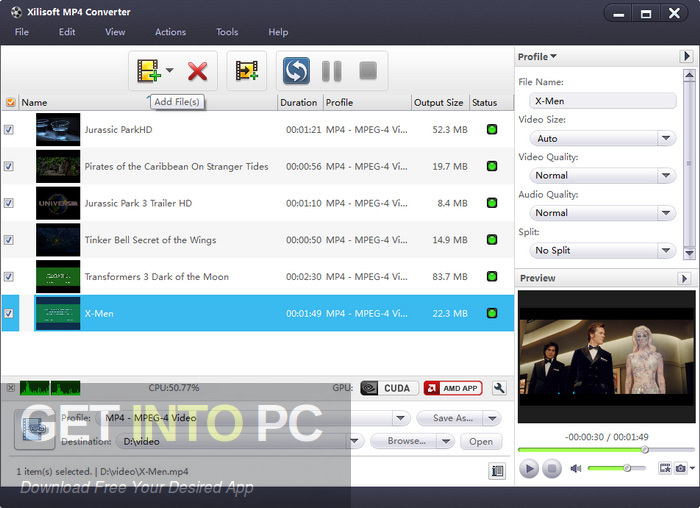The image size is (700, 508).
Task: Collapse the Preview panel with arrow button
Action: click(684, 279)
